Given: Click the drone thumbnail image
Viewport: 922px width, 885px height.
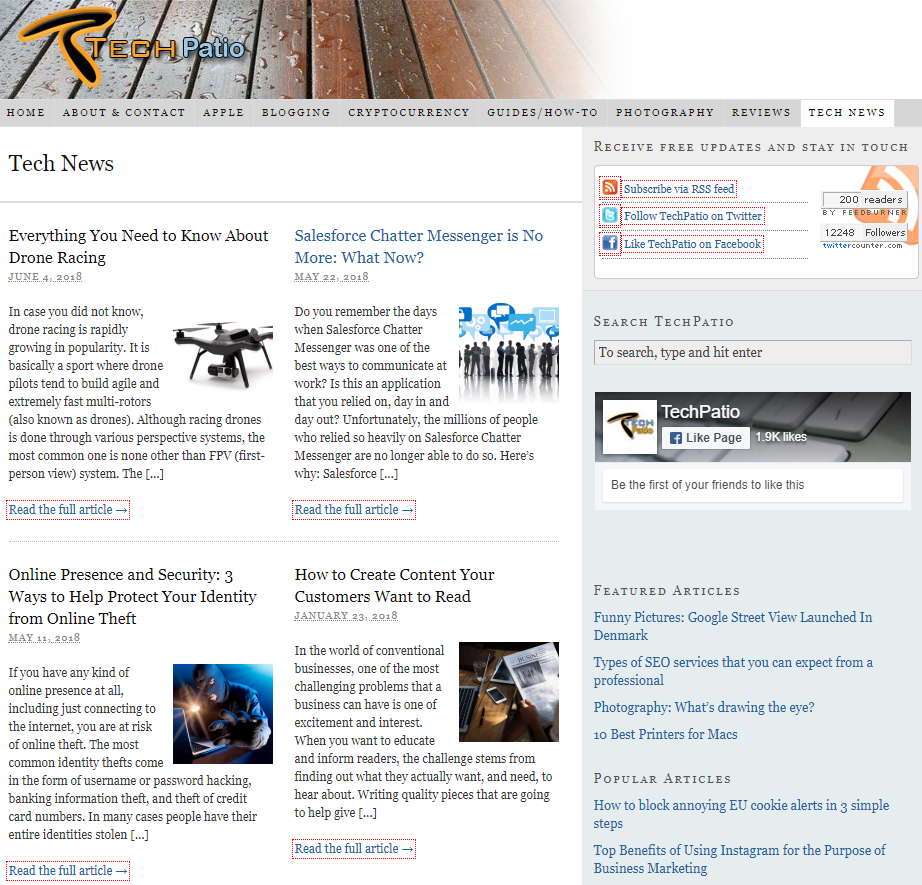Looking at the screenshot, I should pos(223,355).
